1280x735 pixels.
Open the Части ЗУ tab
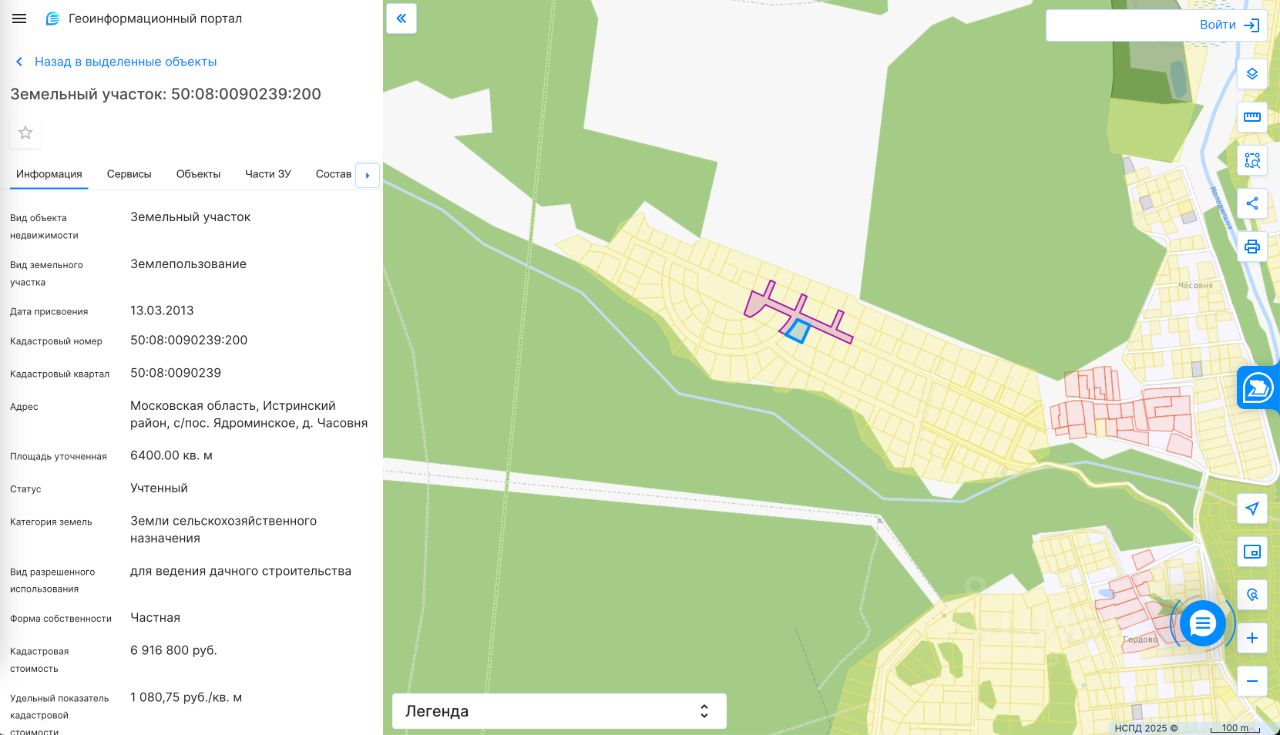pos(268,174)
